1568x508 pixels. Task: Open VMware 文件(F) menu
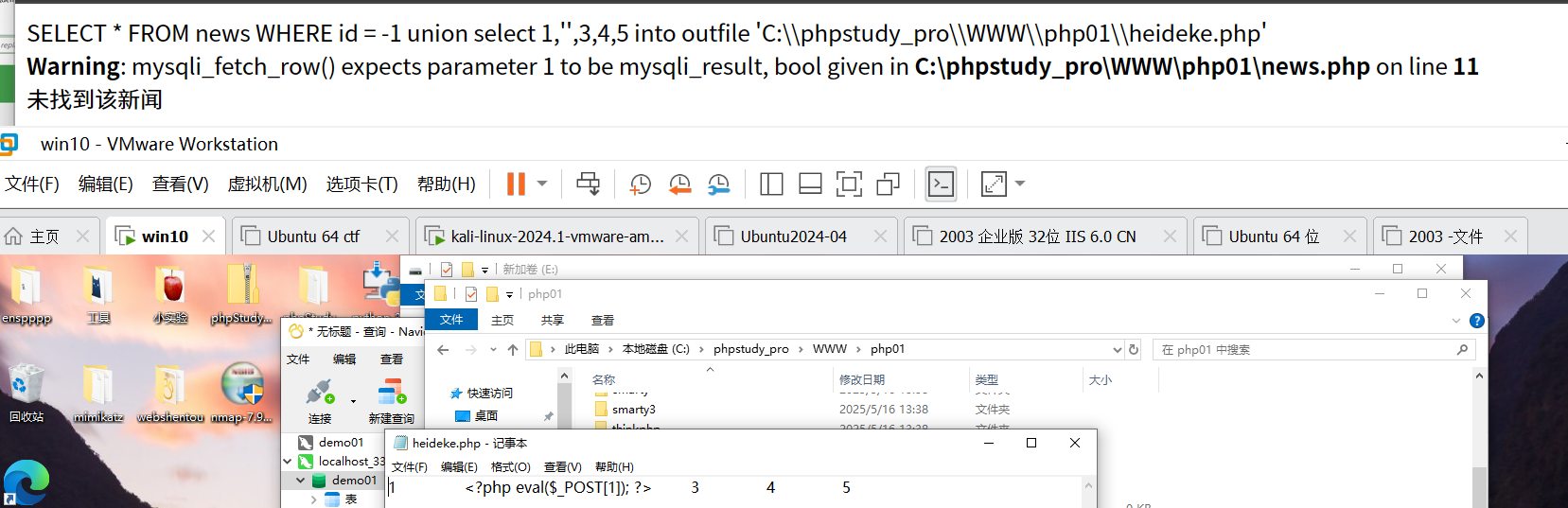(32, 184)
